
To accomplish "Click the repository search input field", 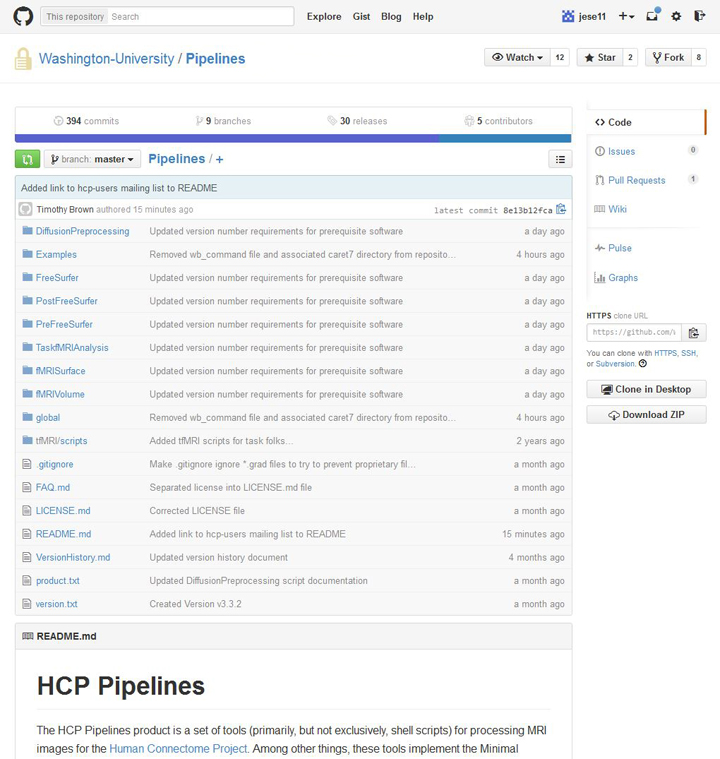I will tap(200, 16).
